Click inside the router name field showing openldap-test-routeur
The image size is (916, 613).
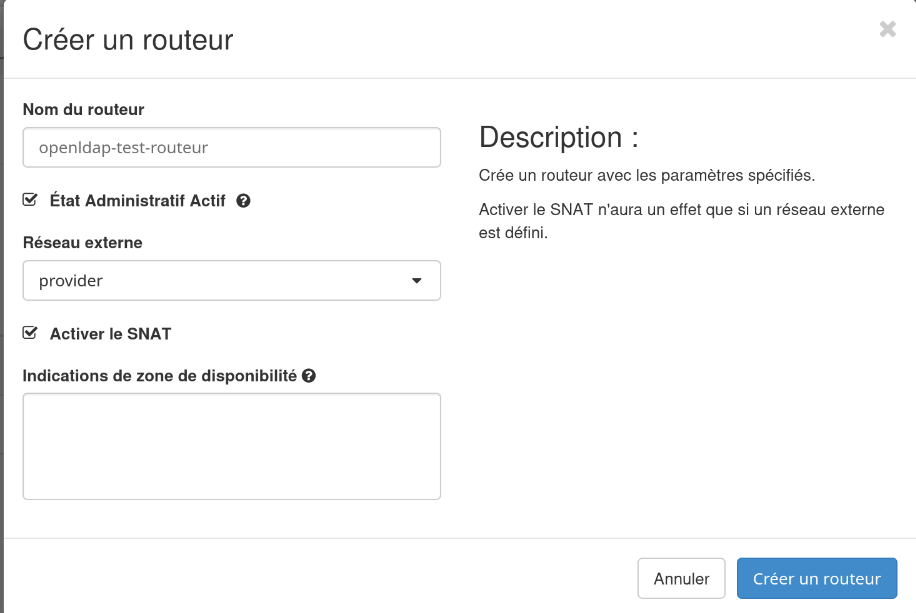click(230, 147)
